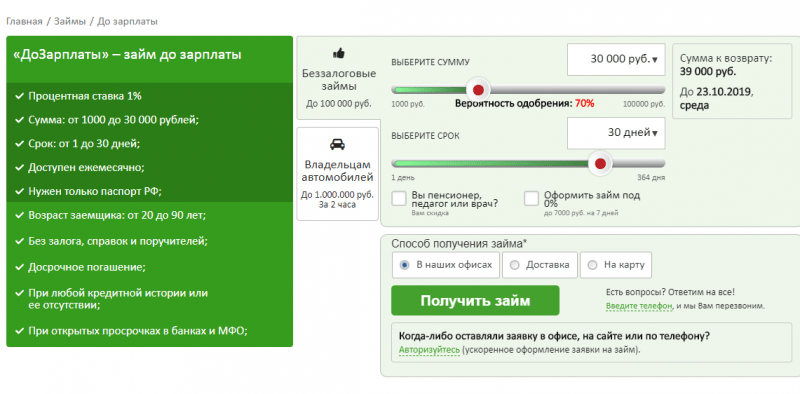
Task: Click checkmark icon beside Нужен только паспорт РФ
Action: pos(20,192)
